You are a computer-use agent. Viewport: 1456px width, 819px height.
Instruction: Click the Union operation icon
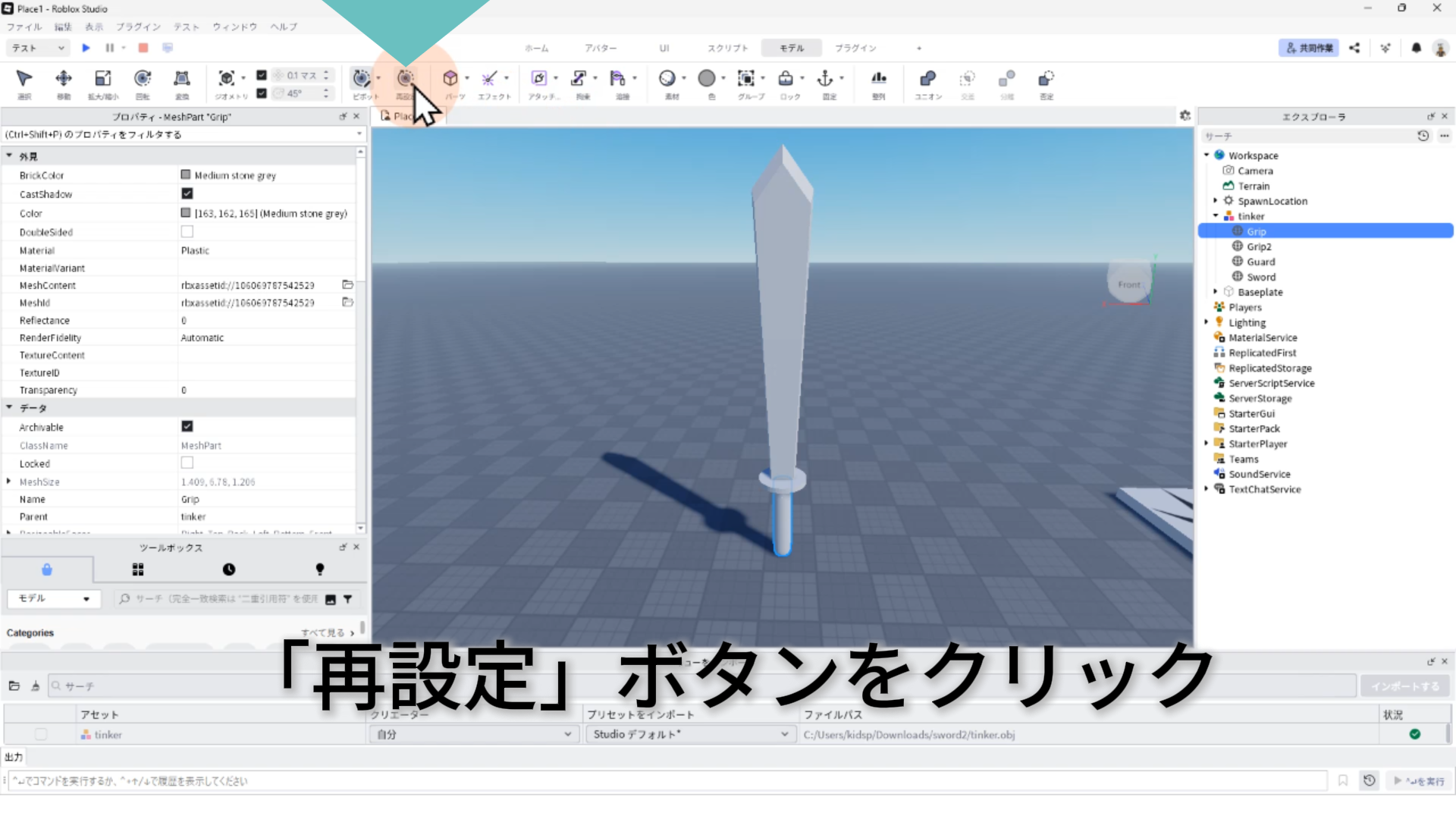coord(927,79)
